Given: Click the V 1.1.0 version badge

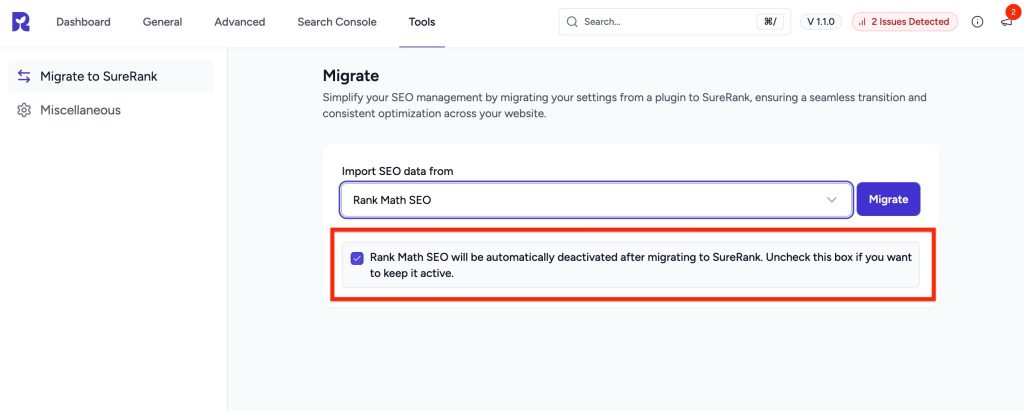Looking at the screenshot, I should coord(821,22).
